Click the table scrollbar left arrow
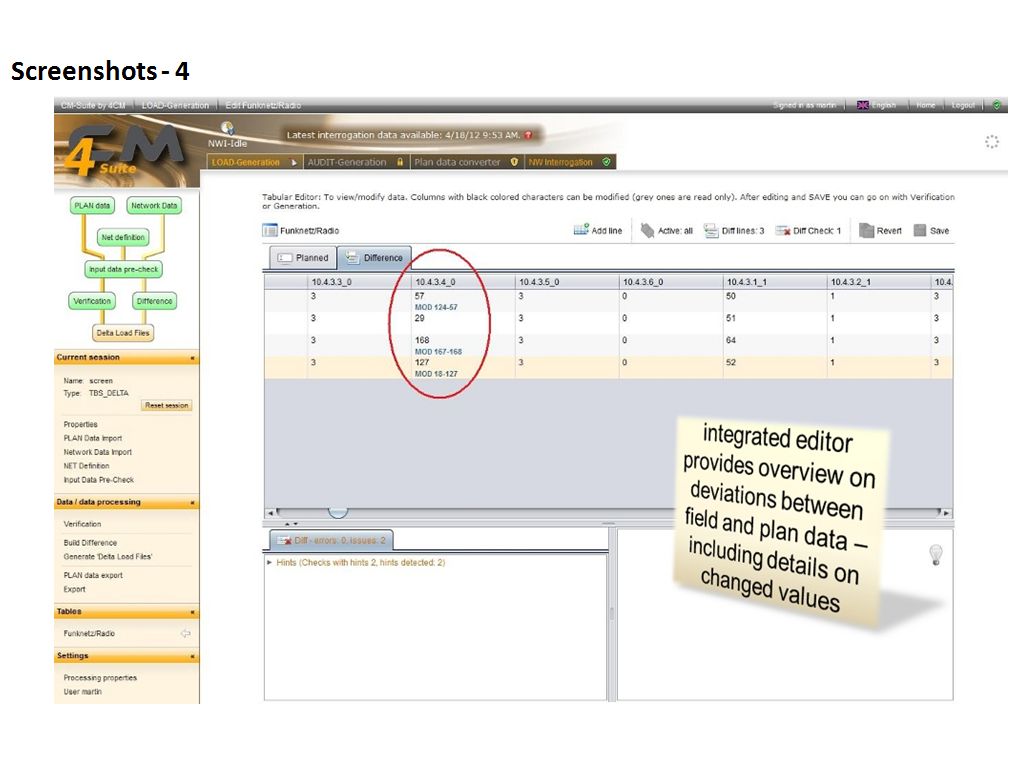Image resolution: width=1031 pixels, height=773 pixels. [x=270, y=513]
